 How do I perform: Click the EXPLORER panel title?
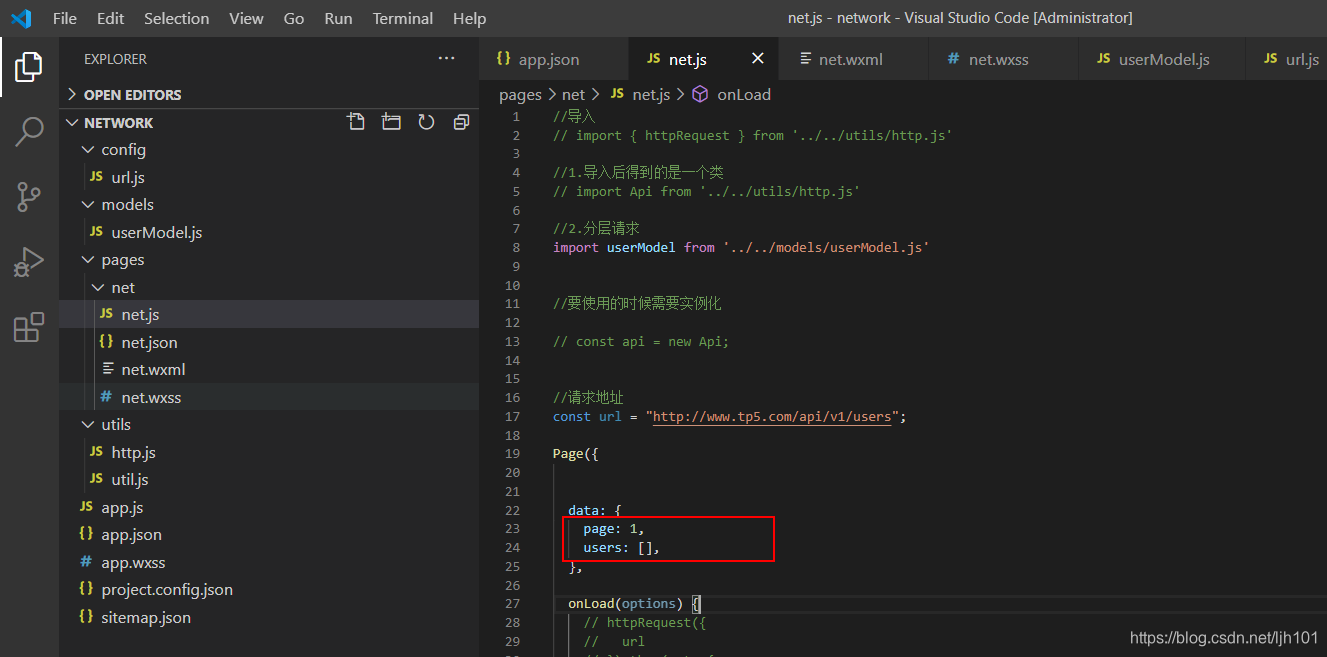(115, 59)
